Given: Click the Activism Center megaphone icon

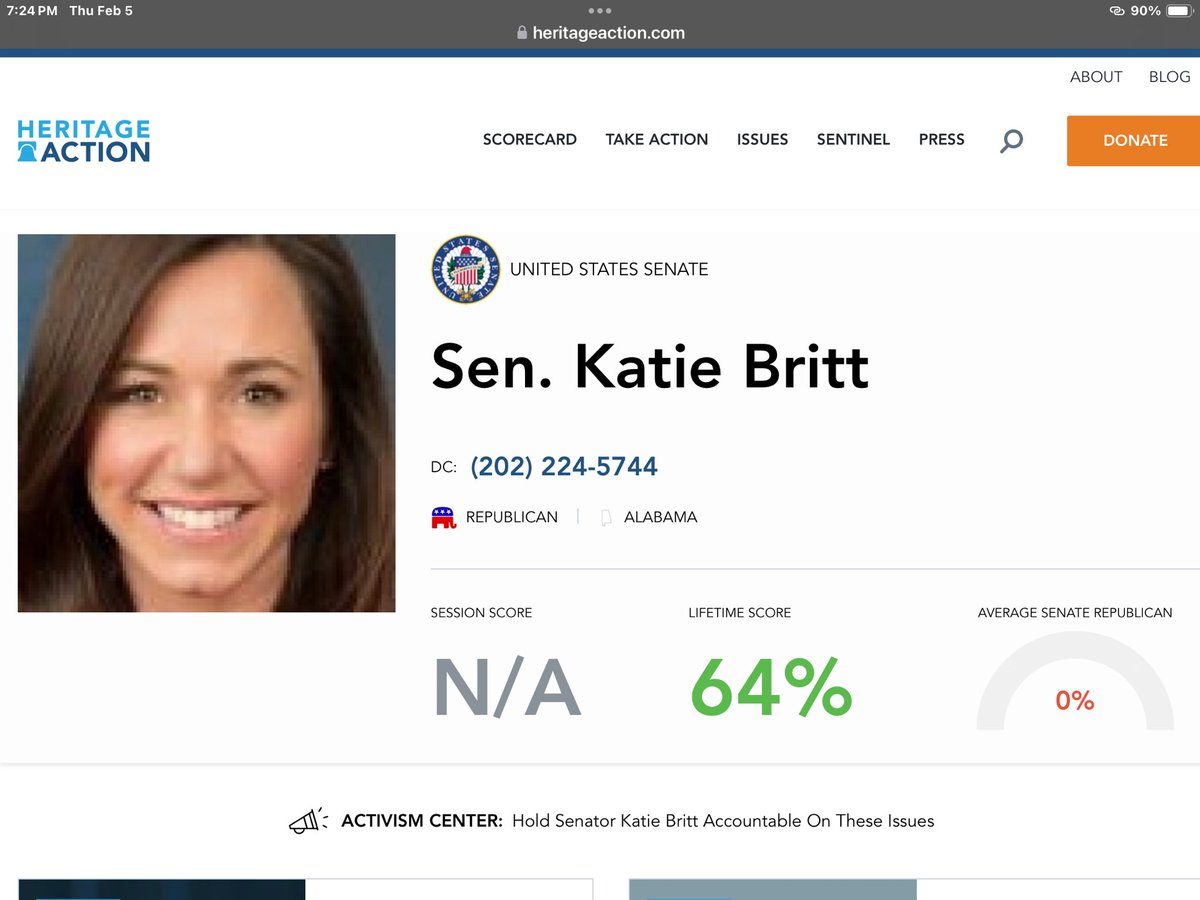Looking at the screenshot, I should 308,821.
